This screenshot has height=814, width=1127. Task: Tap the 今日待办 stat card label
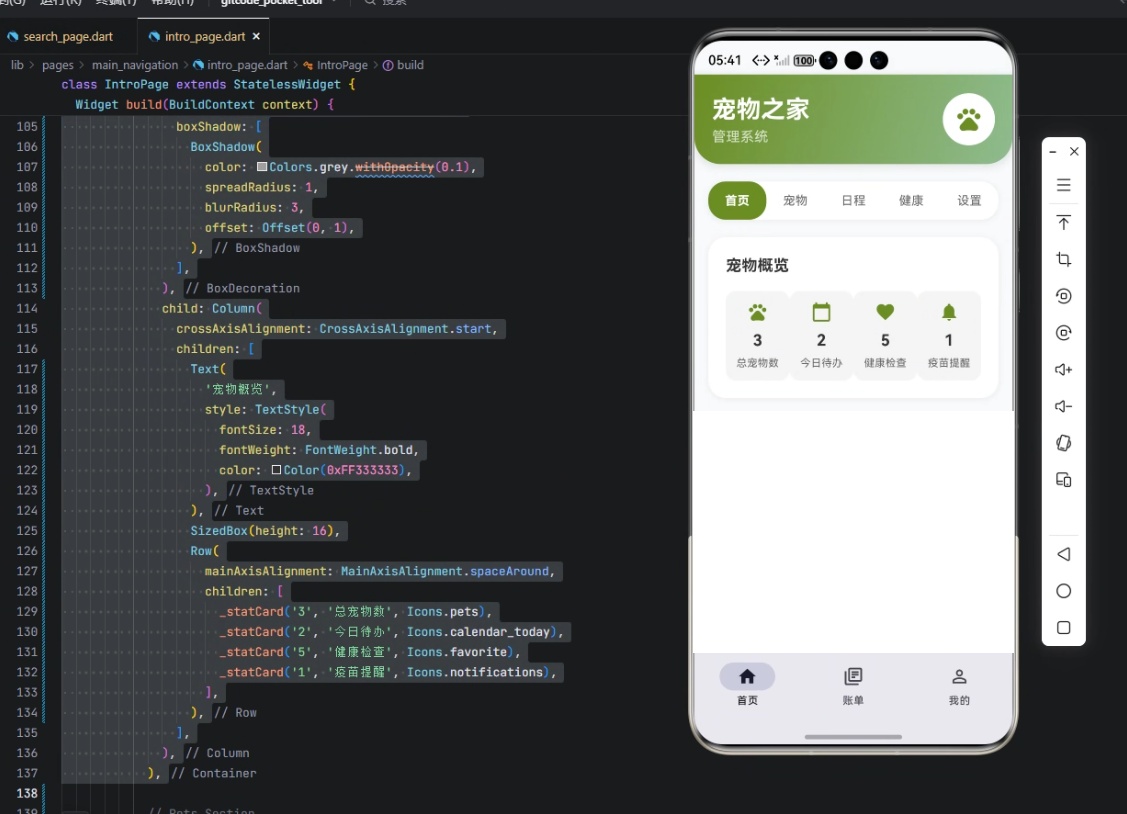[821, 363]
